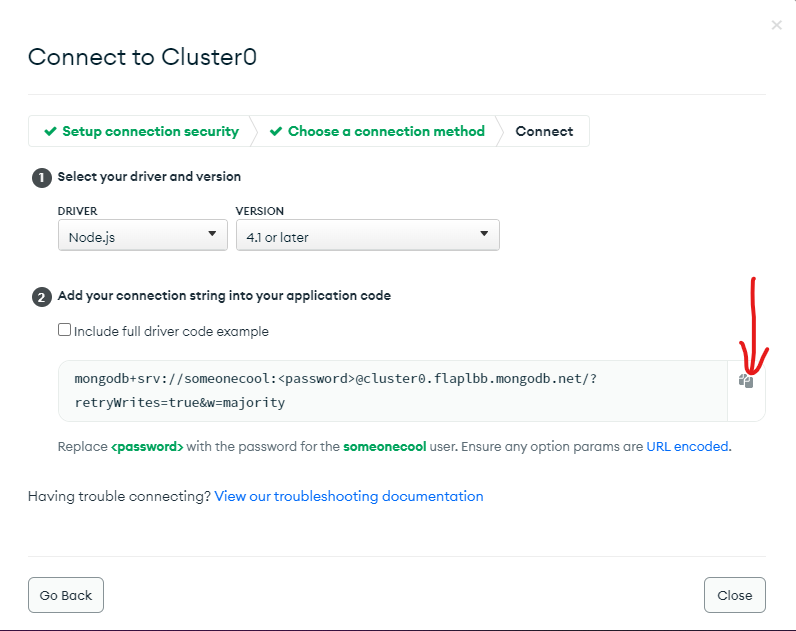796x631 pixels.
Task: Copy the connection string to clipboard
Action: (x=746, y=381)
